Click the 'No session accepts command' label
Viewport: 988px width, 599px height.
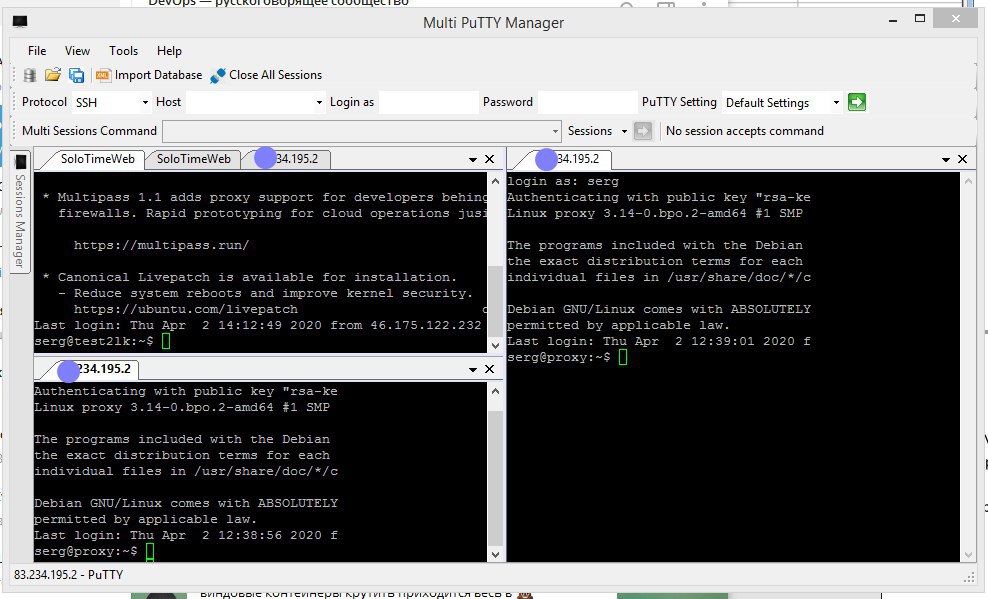click(x=745, y=131)
